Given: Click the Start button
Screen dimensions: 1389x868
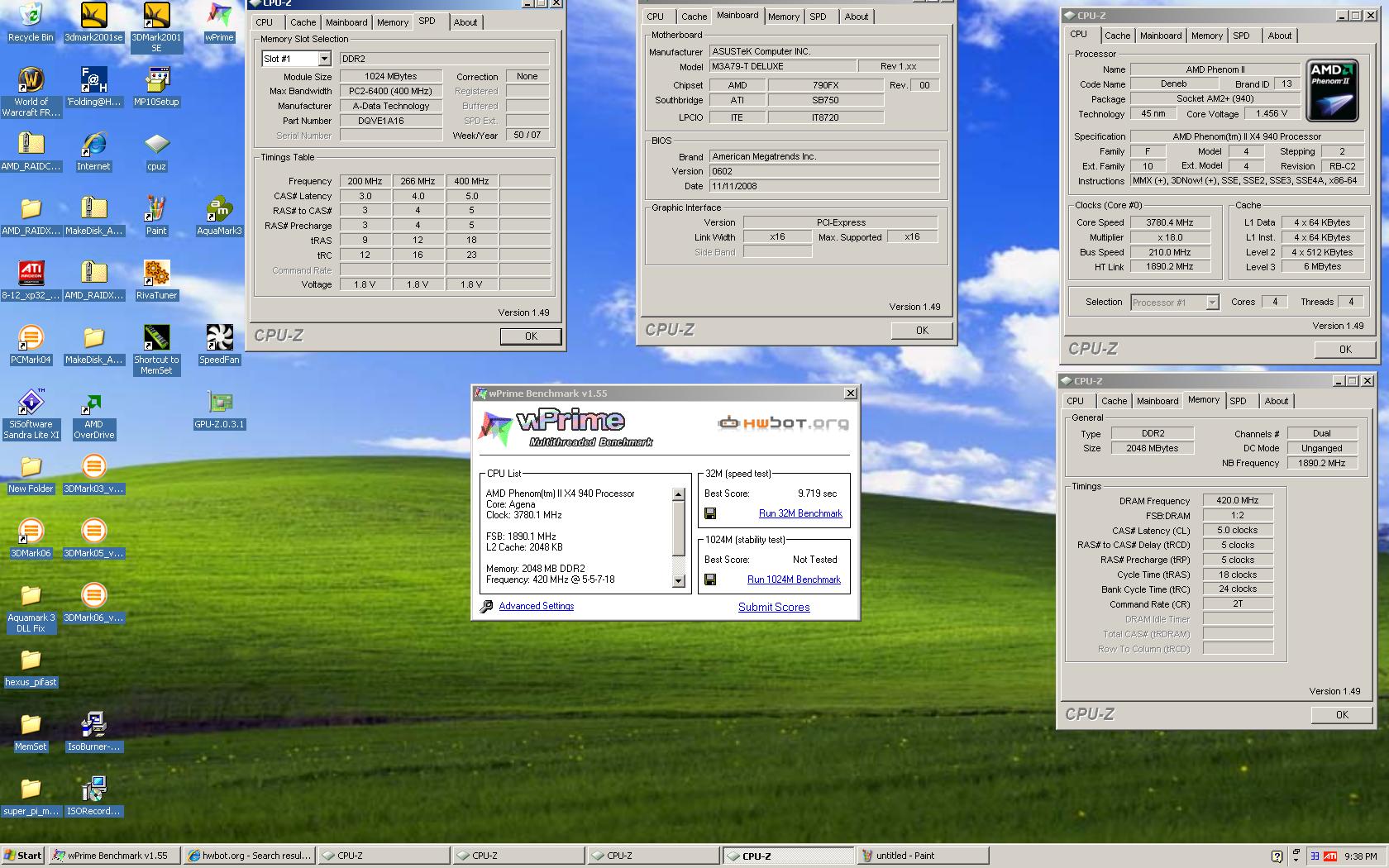Looking at the screenshot, I should [x=23, y=856].
